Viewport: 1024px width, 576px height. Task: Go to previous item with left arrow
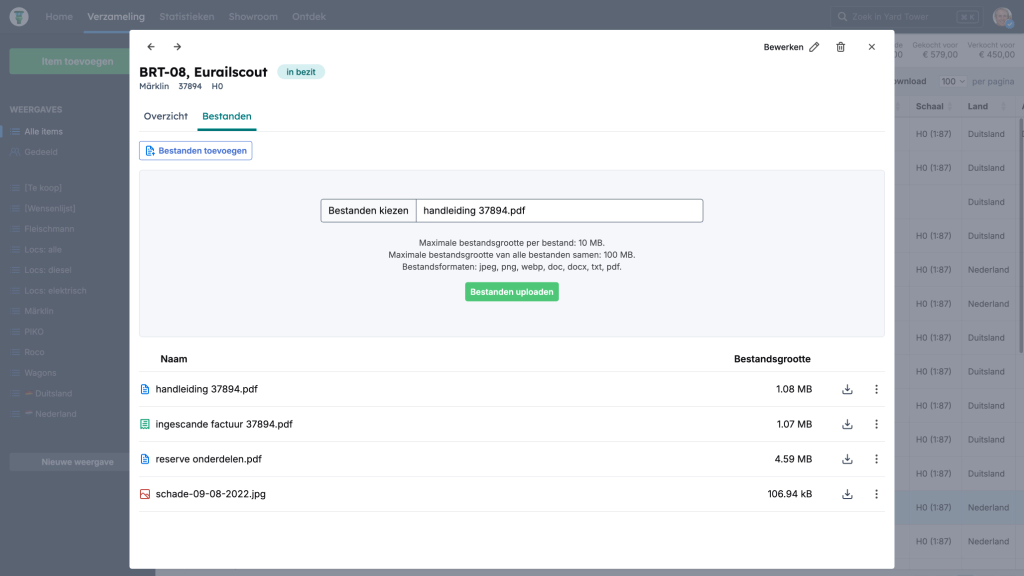tap(151, 47)
